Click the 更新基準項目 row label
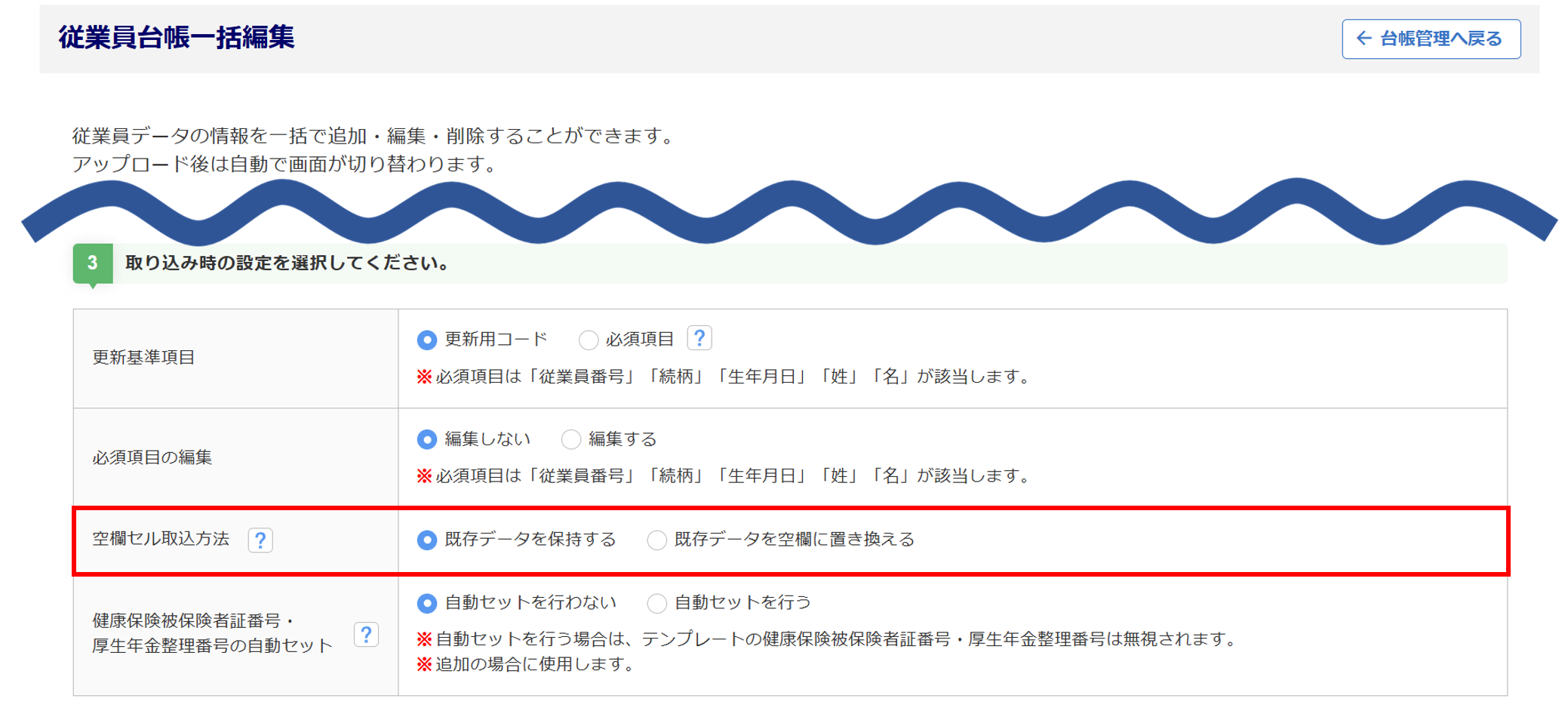 coord(143,358)
